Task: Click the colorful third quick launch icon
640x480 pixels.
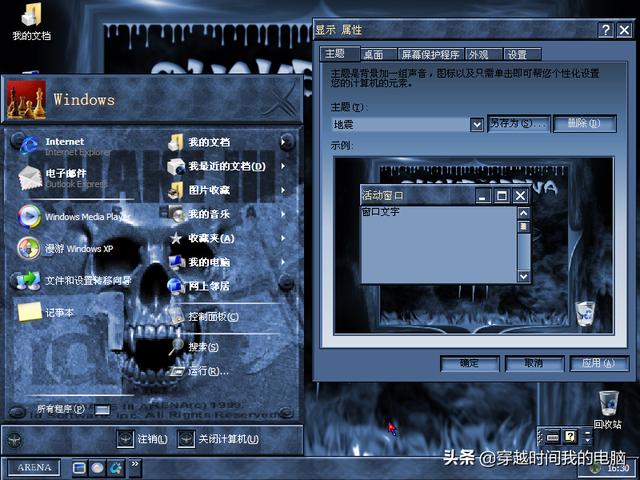Action: pos(116,468)
